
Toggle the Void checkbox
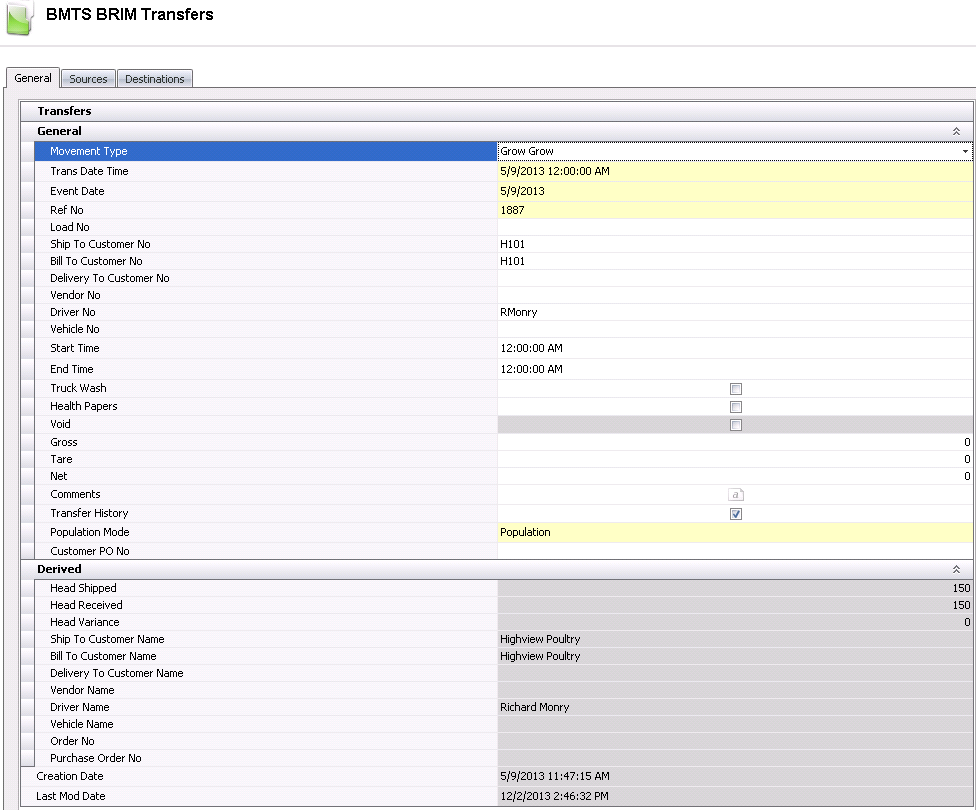tap(735, 425)
